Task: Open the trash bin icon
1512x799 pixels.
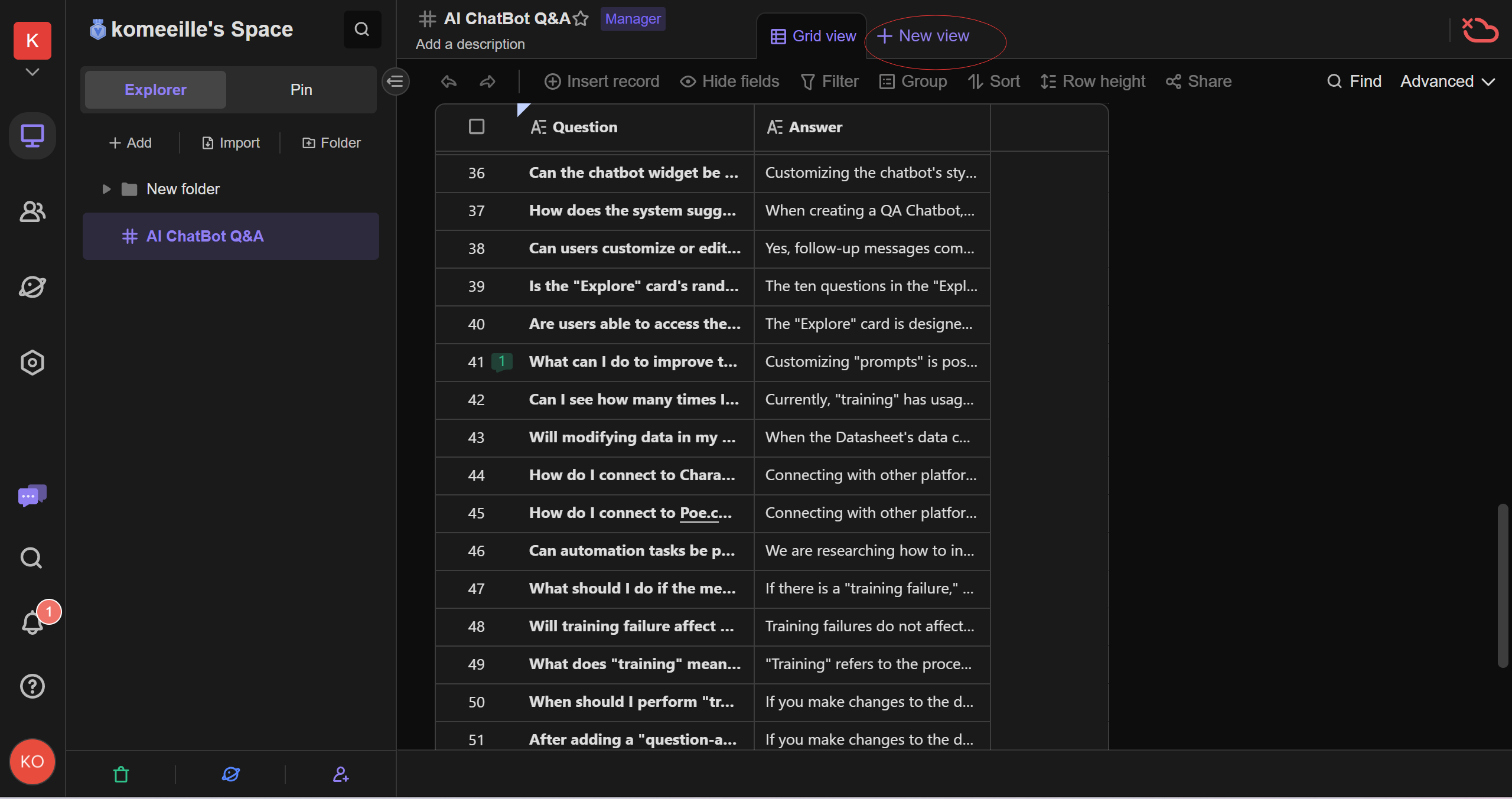Action: click(x=121, y=774)
